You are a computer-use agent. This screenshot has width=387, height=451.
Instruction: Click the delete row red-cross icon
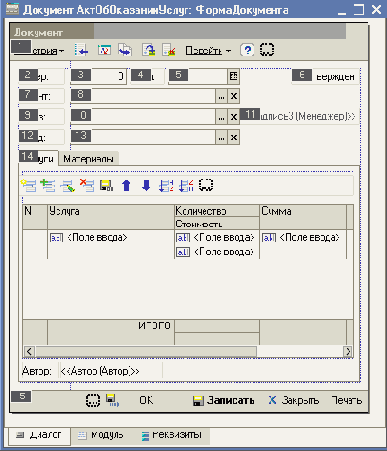click(87, 185)
